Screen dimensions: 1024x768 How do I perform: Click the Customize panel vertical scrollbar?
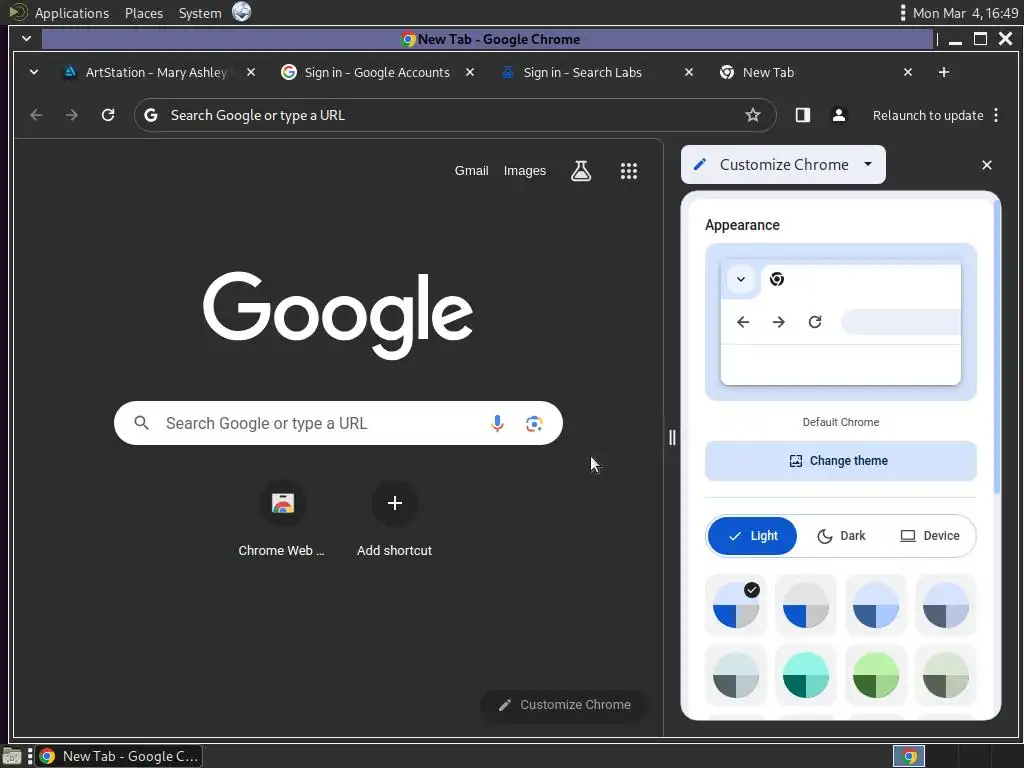[x=997, y=346]
